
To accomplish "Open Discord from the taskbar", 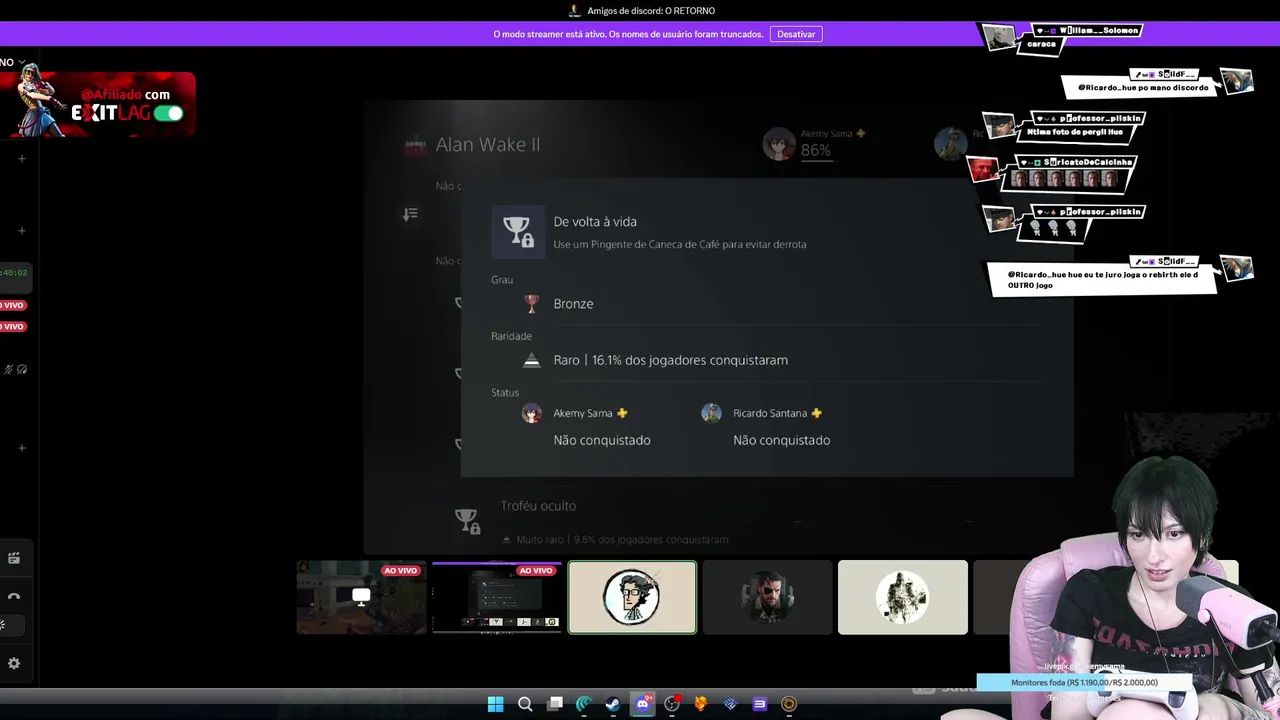I will (x=643, y=704).
